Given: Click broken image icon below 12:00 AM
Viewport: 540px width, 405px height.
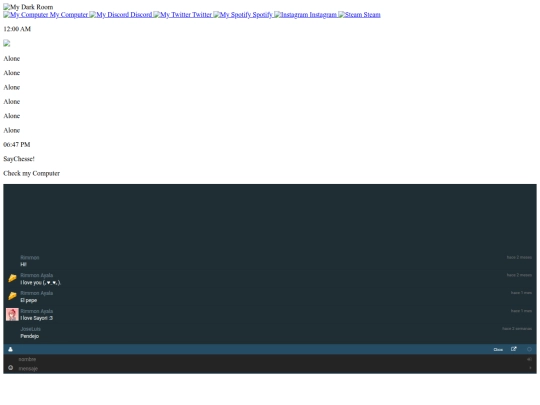Looking at the screenshot, I should pyautogui.click(x=7, y=43).
